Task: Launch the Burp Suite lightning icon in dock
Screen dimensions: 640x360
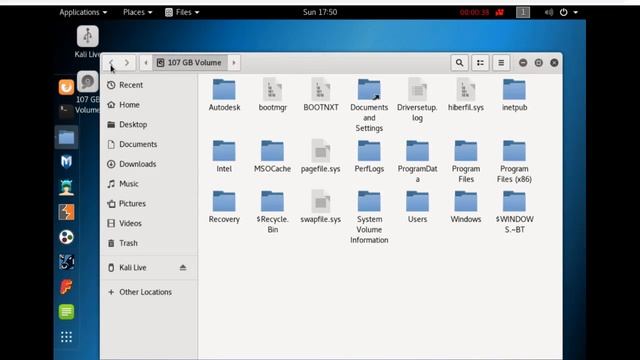Action: [66, 212]
